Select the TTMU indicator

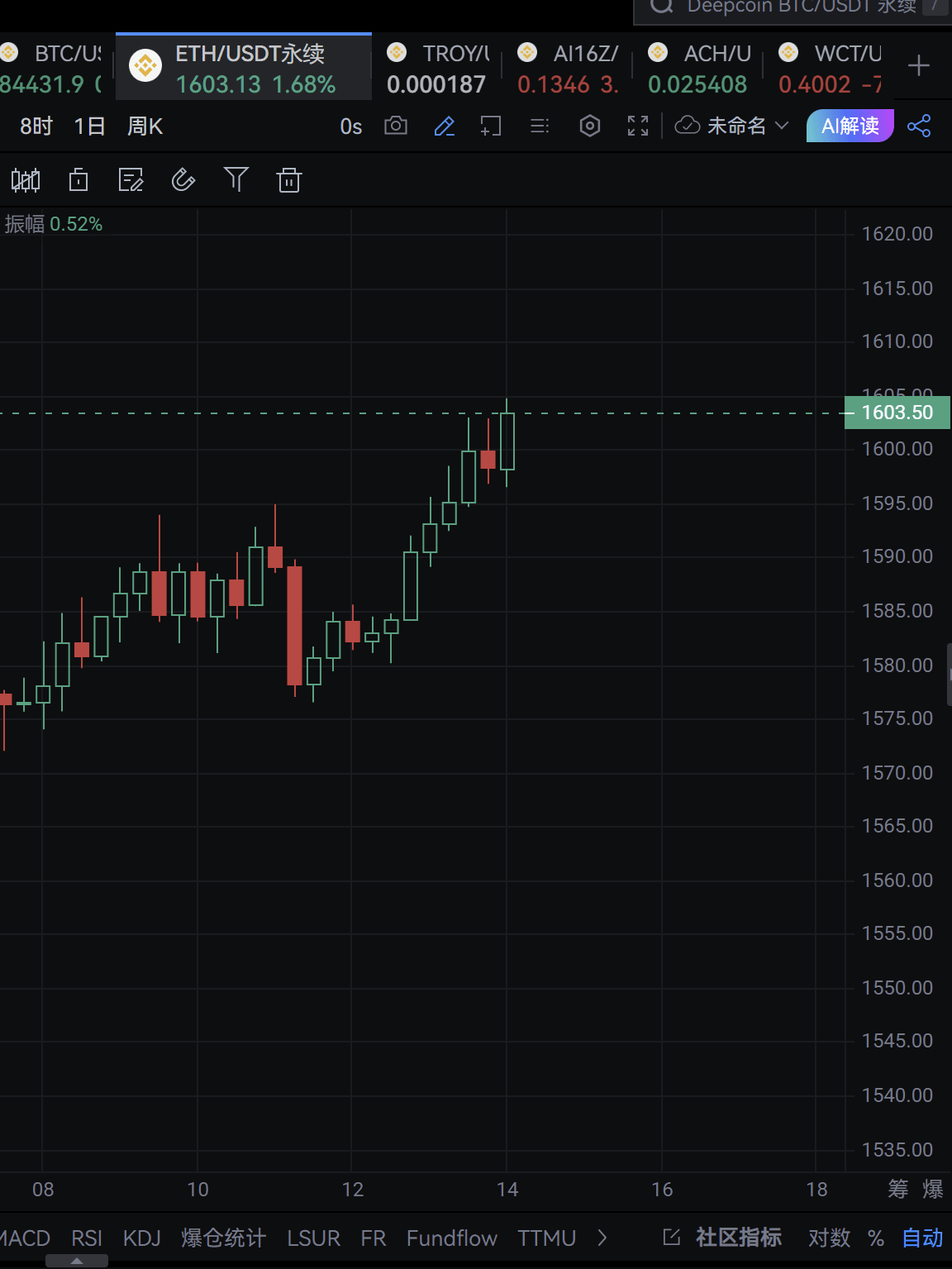(546, 1238)
